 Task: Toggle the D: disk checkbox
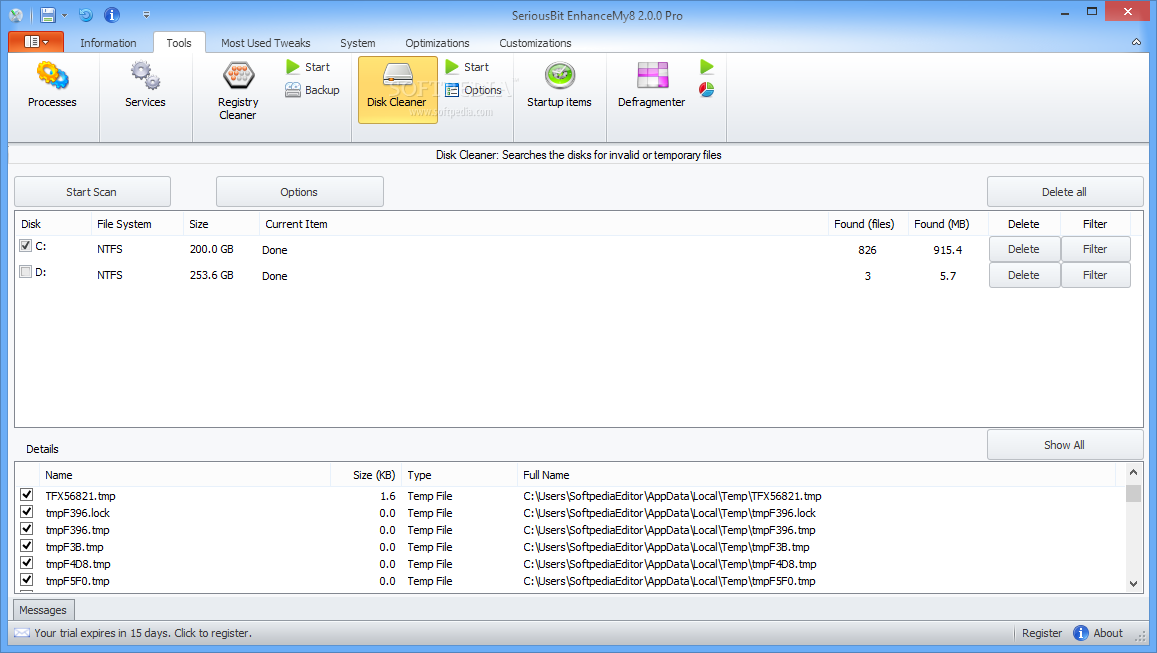pyautogui.click(x=26, y=272)
